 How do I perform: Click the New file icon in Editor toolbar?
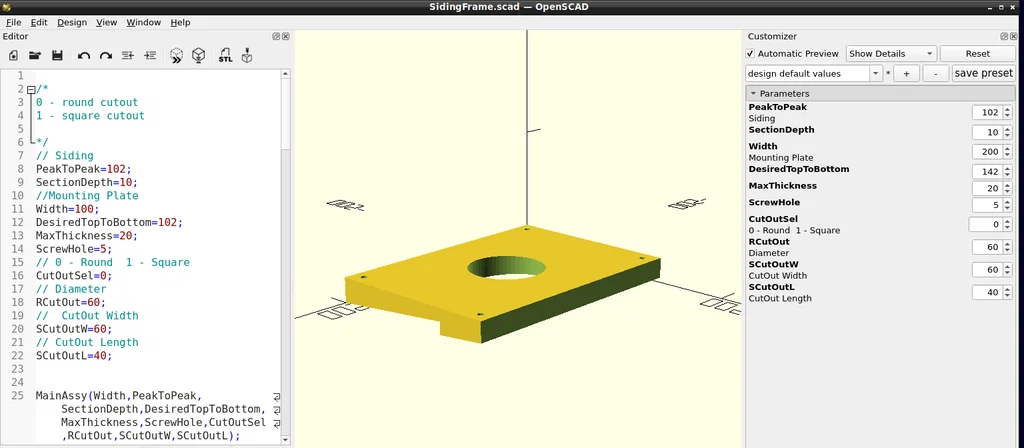click(x=13, y=56)
